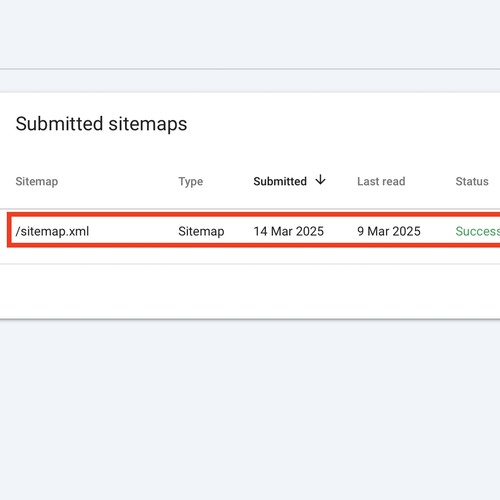Click divider line under the table headers

[x=250, y=209]
